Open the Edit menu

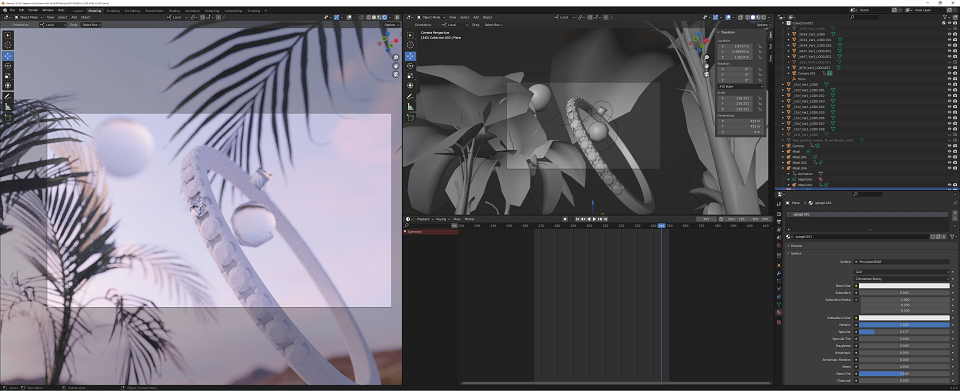tap(21, 10)
